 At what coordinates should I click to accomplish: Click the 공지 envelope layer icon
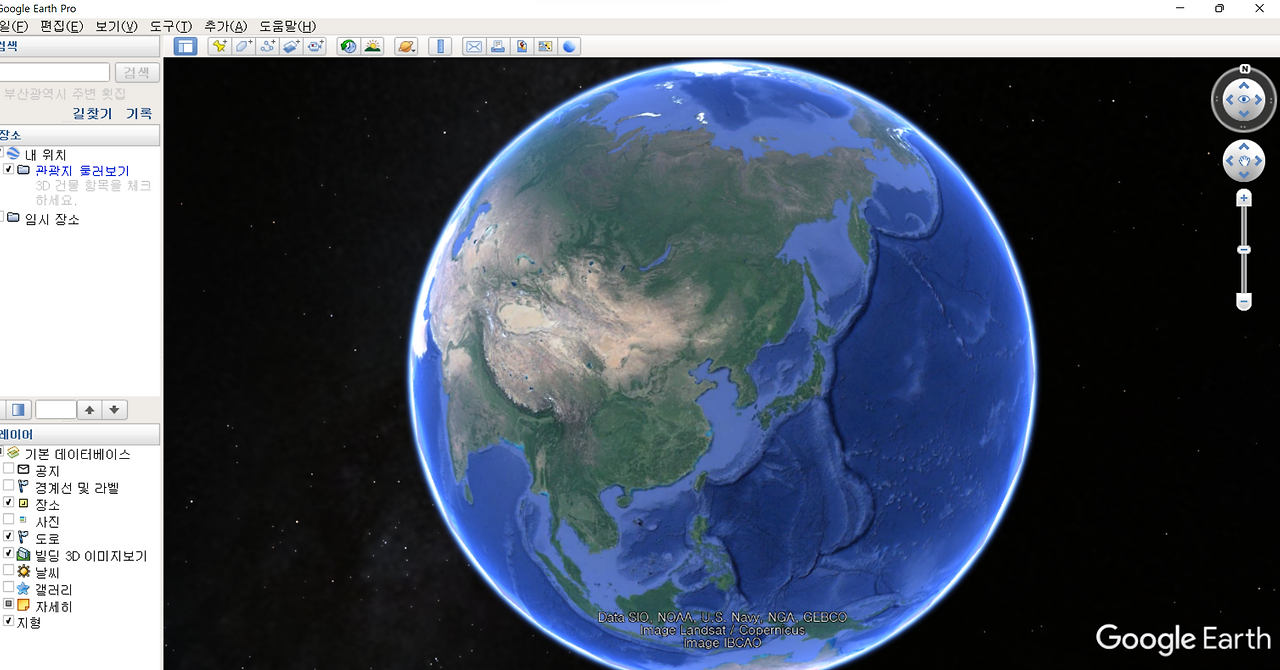click(x=24, y=470)
